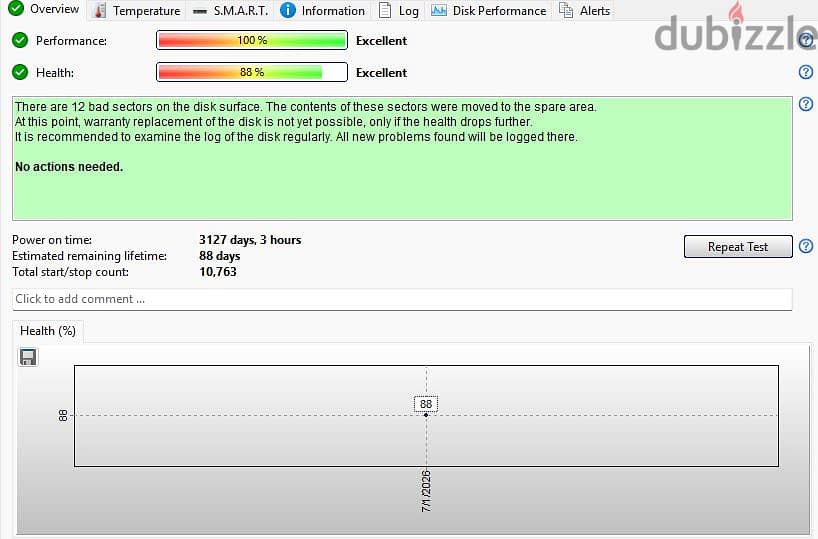Viewport: 818px width, 539px height.
Task: Click the 'Excellent' label next to Performance
Action: pyautogui.click(x=381, y=41)
